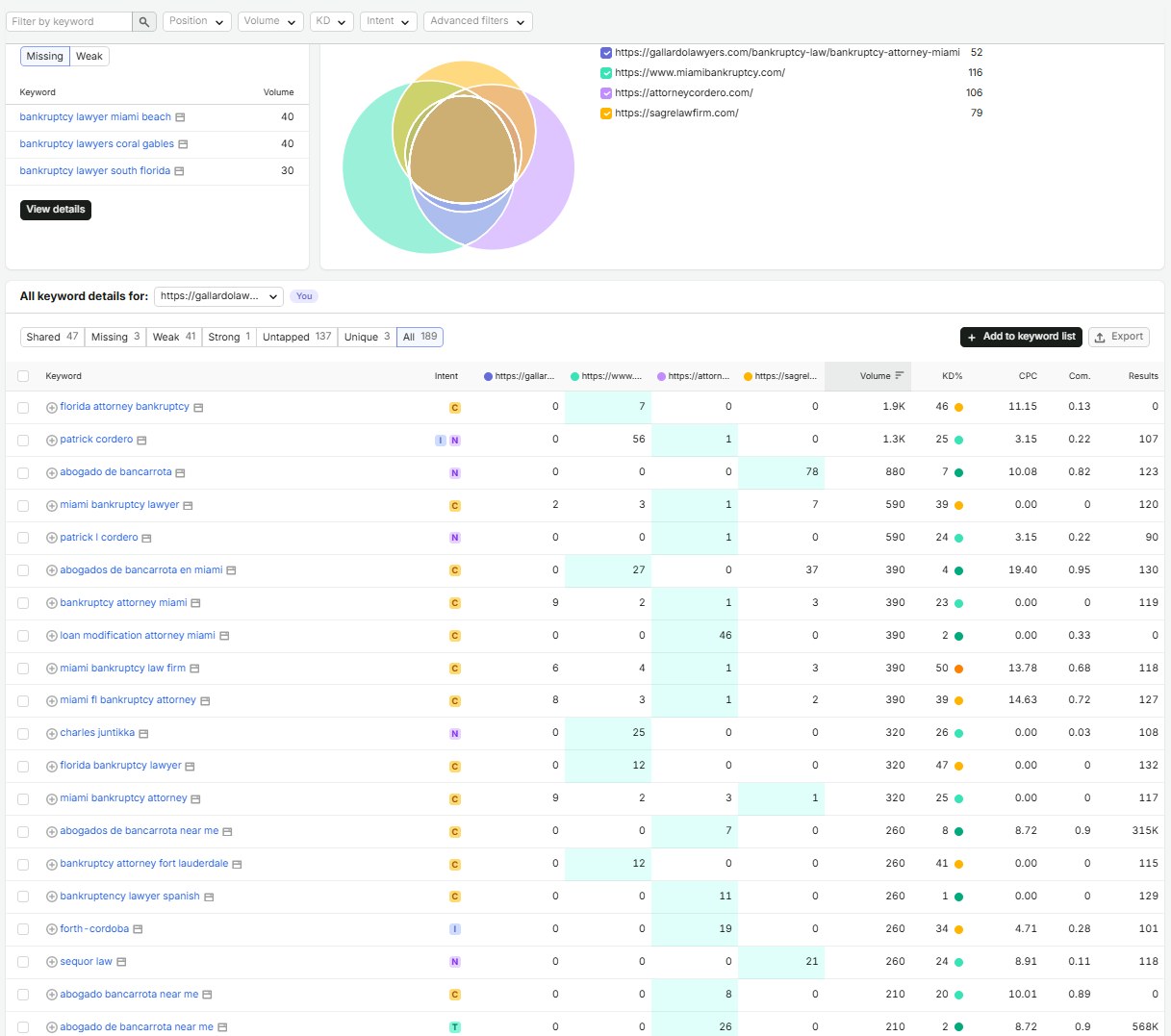
Task: Click SERP icon next to abogado bancarrota near me
Action: [x=207, y=995]
